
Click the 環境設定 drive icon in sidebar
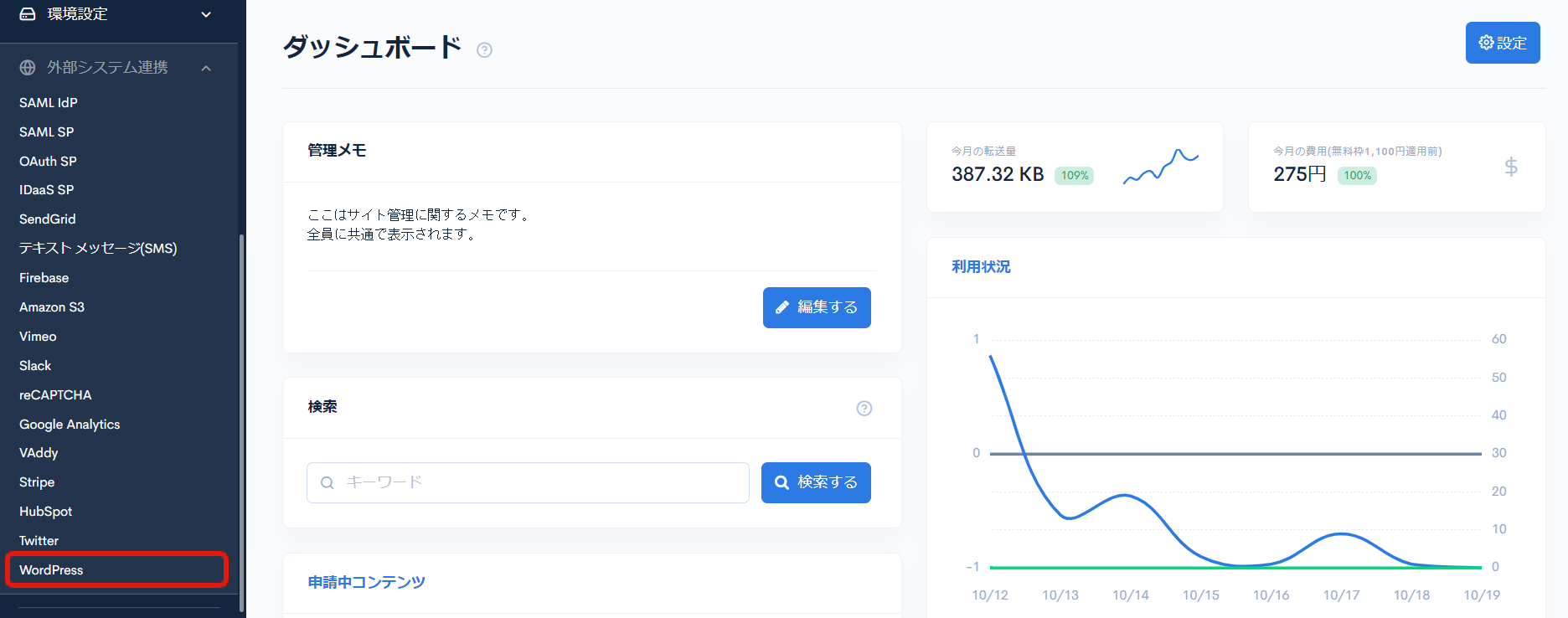[x=28, y=13]
